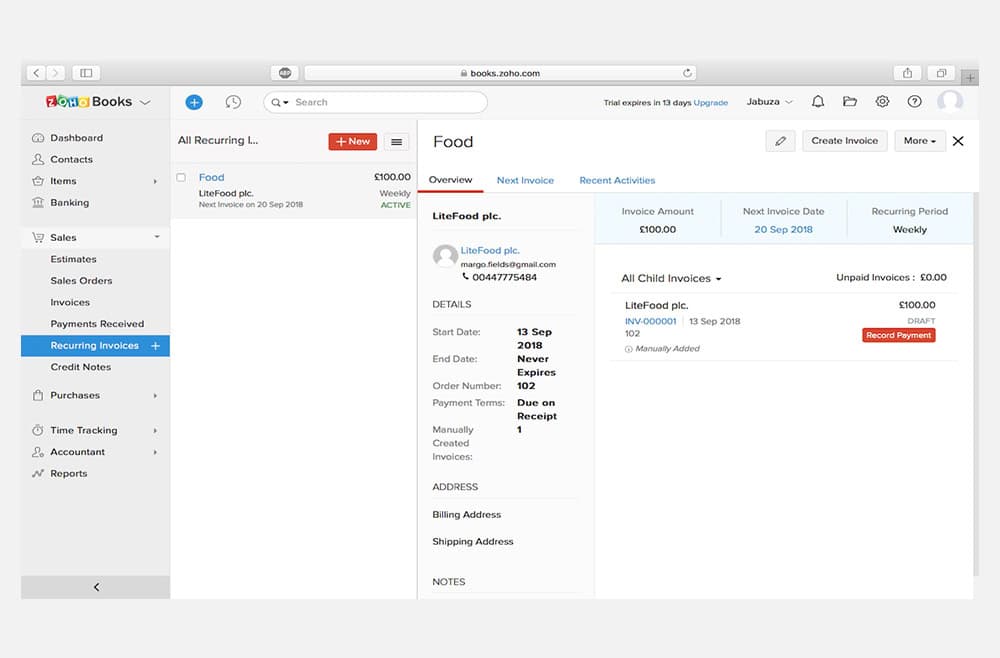Click the Safari forward arrow
The image size is (1000, 658).
coord(55,73)
